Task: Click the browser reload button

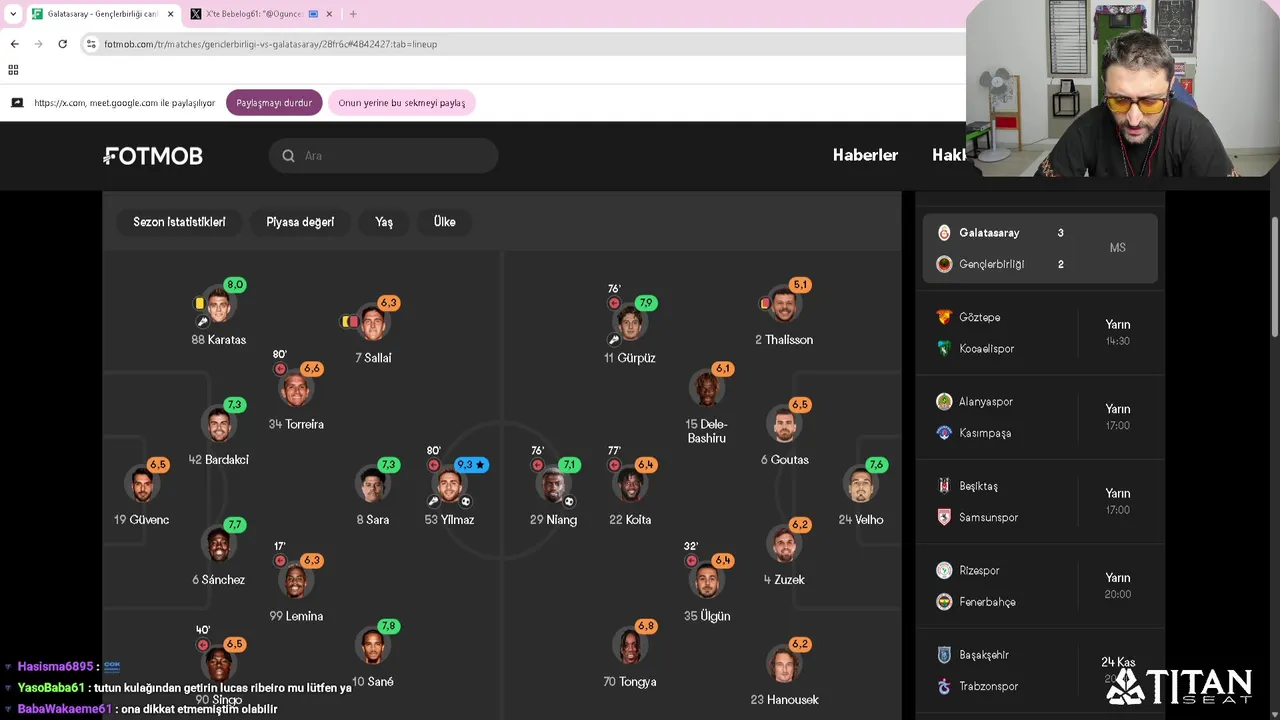Action: (62, 44)
